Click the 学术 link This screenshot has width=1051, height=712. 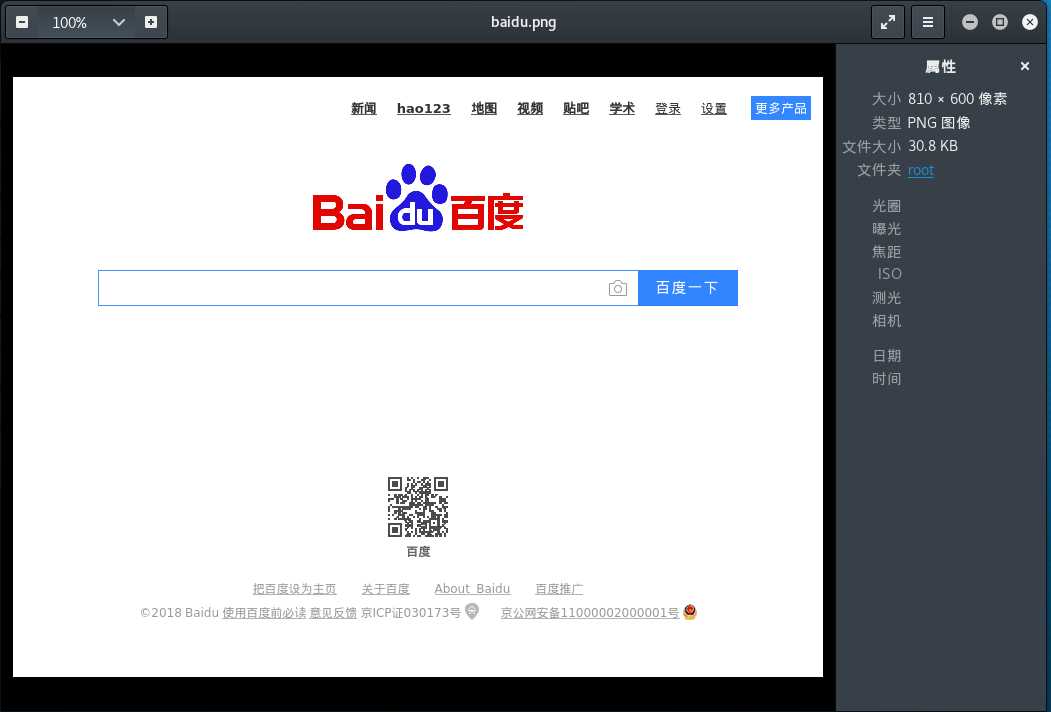pyautogui.click(x=622, y=109)
